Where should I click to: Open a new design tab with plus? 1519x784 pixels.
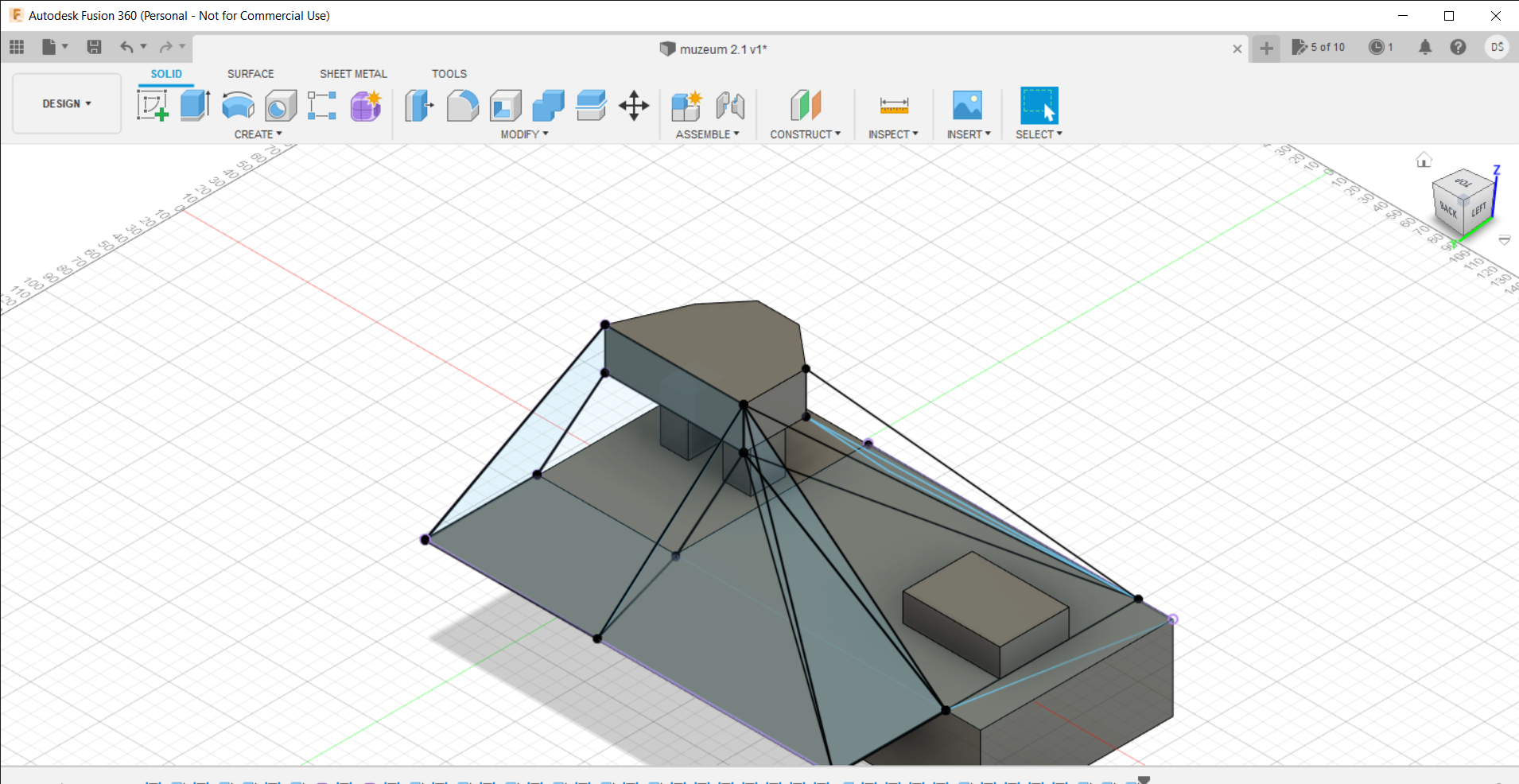(1266, 49)
